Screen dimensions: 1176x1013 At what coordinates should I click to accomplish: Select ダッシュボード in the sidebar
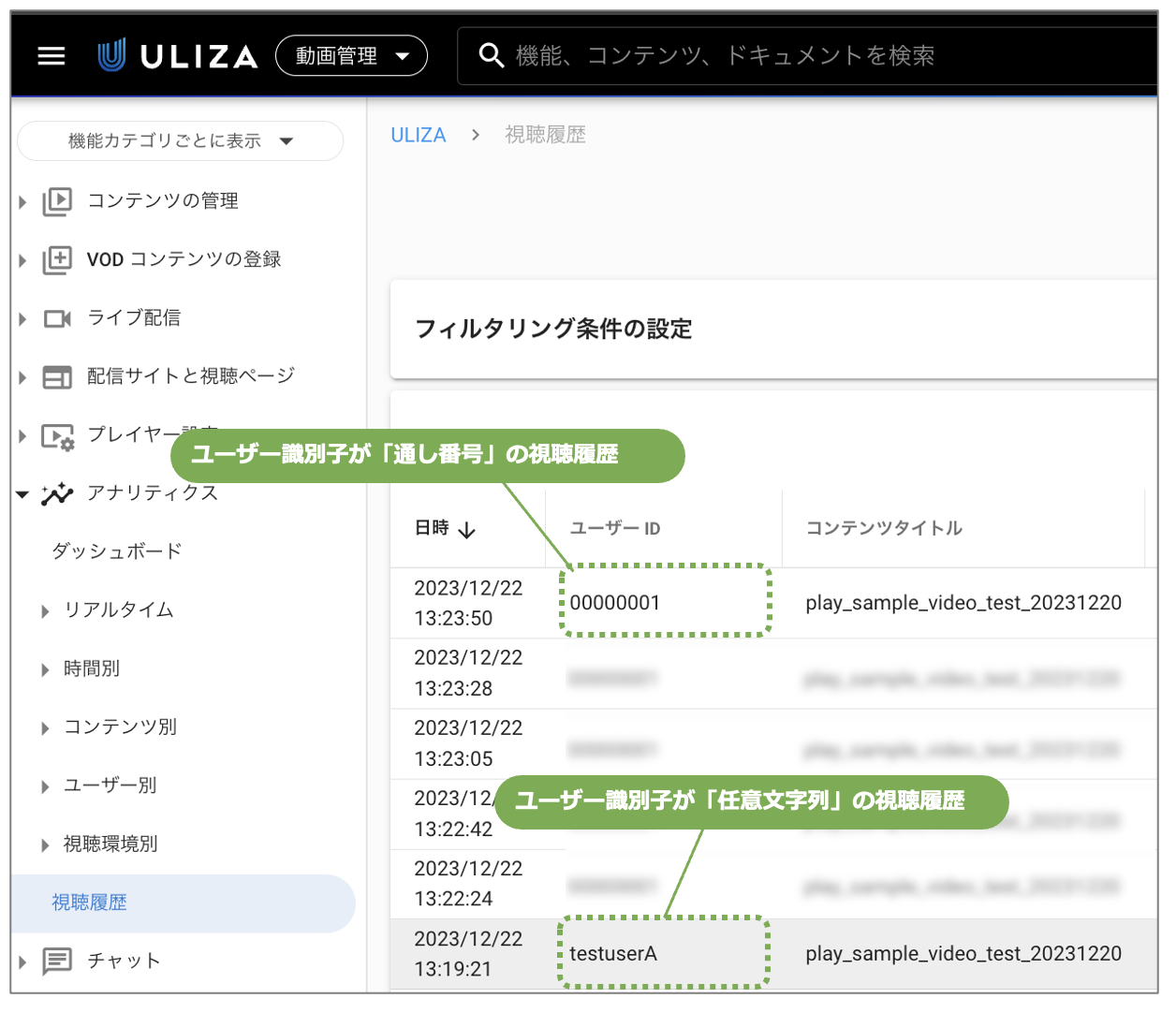pyautogui.click(x=117, y=551)
